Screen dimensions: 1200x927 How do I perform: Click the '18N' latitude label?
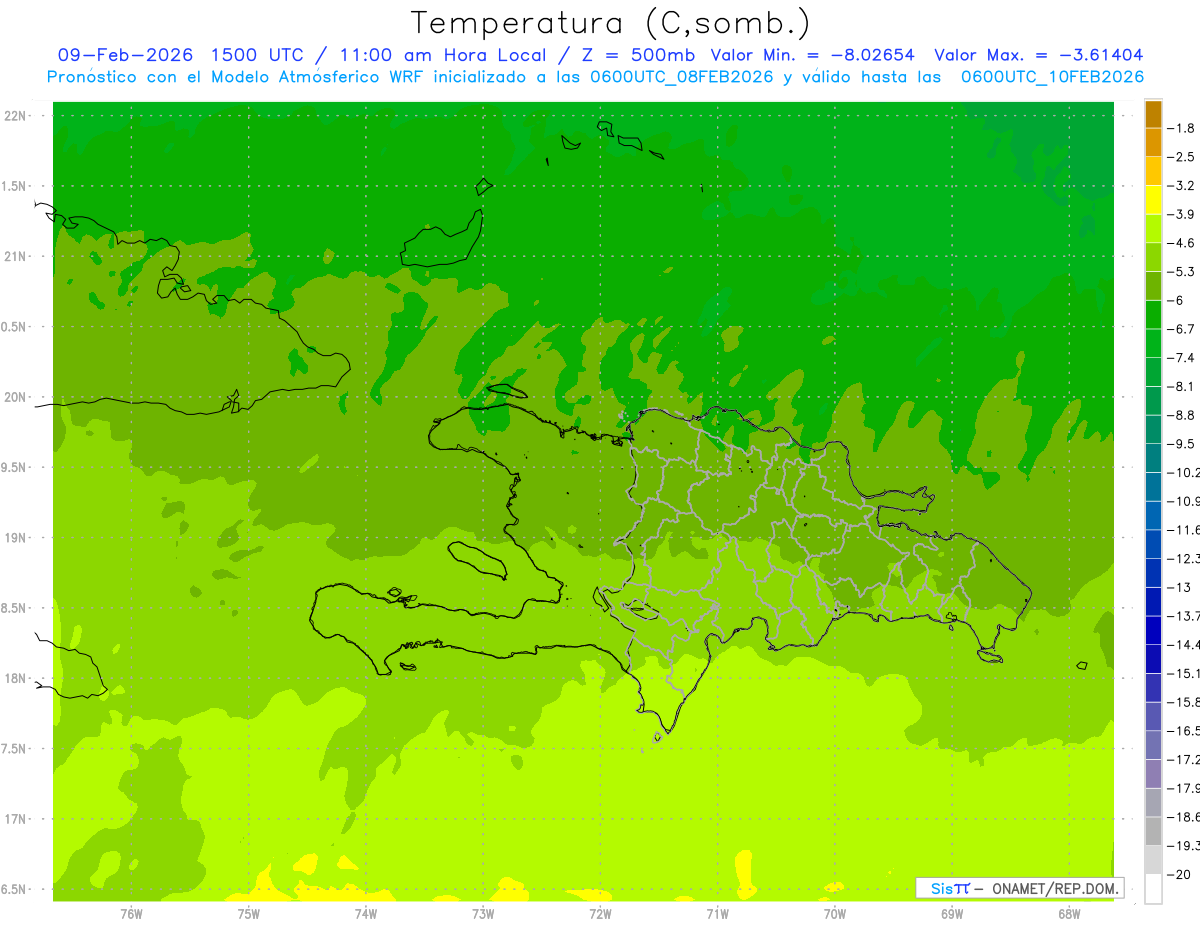(x=15, y=678)
